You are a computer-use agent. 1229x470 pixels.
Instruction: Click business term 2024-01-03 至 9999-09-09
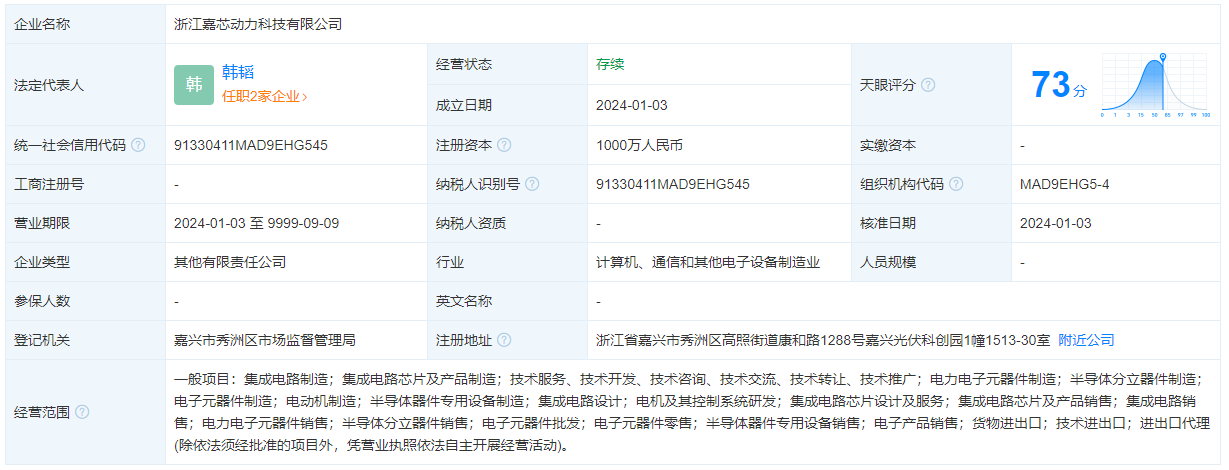[256, 223]
